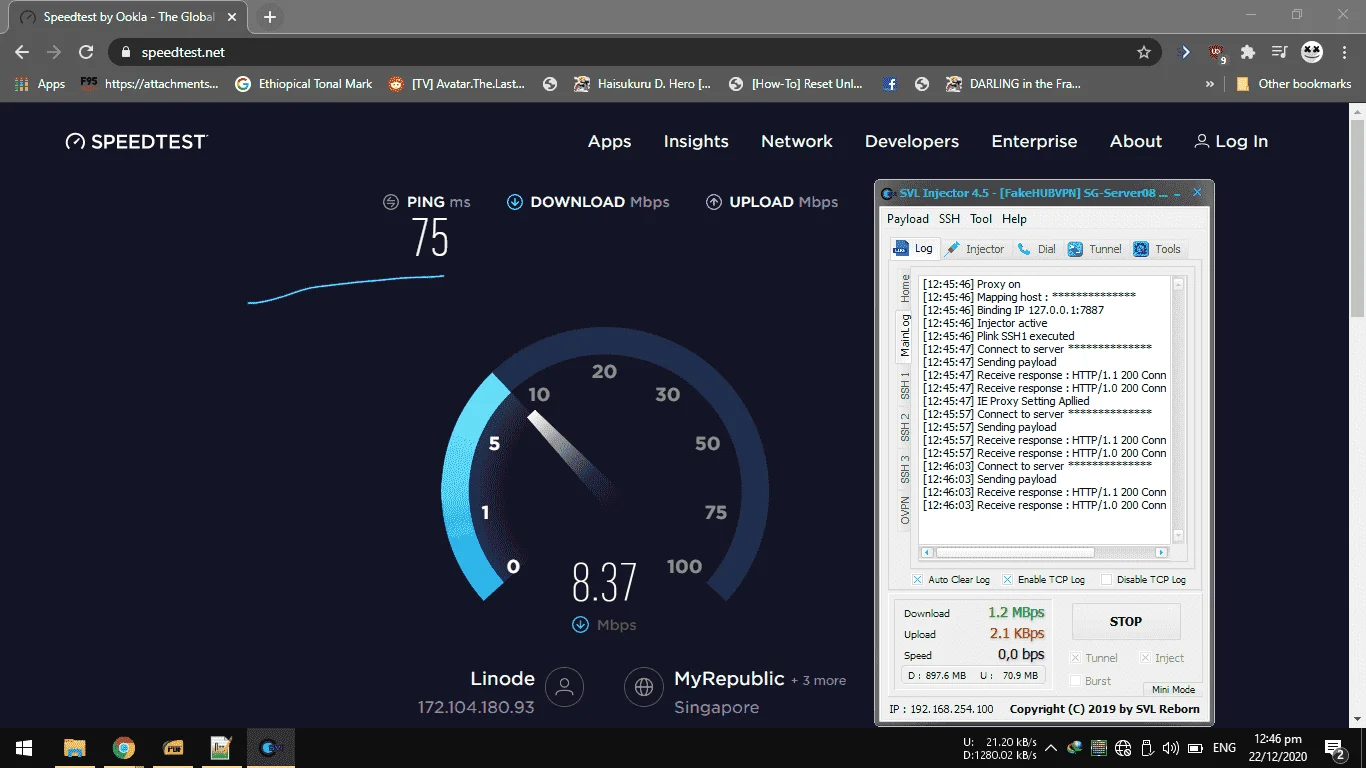Open the Tool menu in SVL Injector
Viewport: 1366px width, 768px height.
pos(981,219)
